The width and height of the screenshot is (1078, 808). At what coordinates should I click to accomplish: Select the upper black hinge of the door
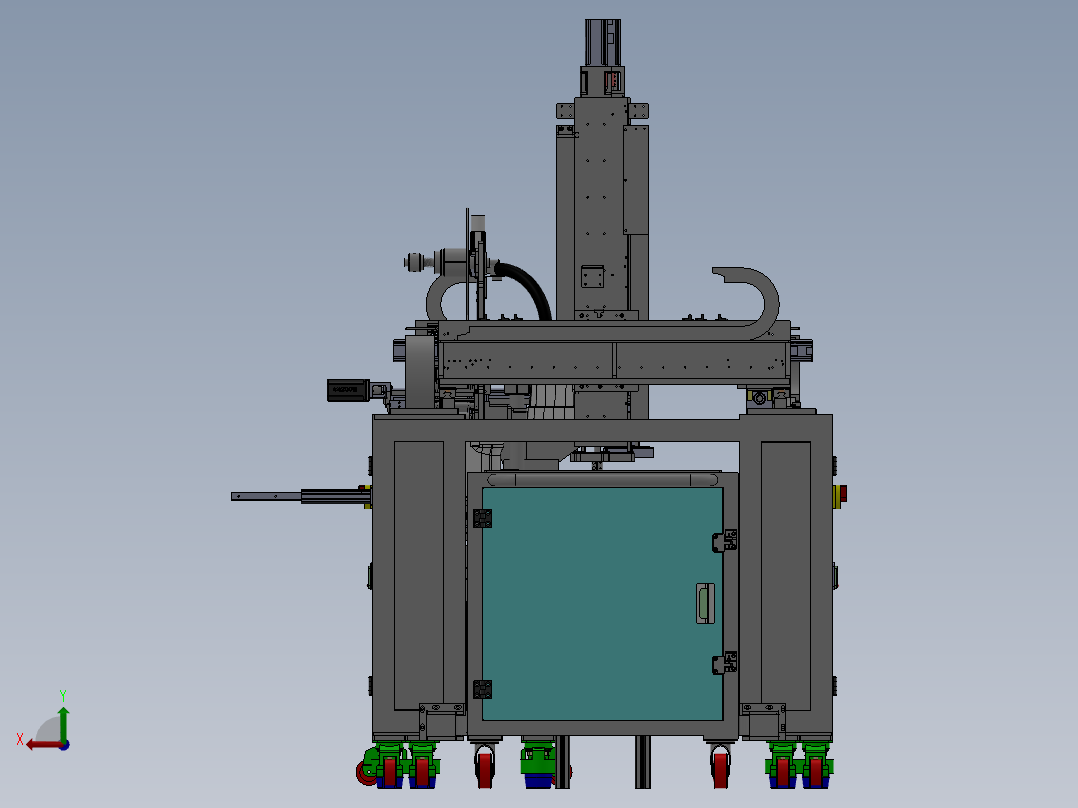tap(483, 518)
